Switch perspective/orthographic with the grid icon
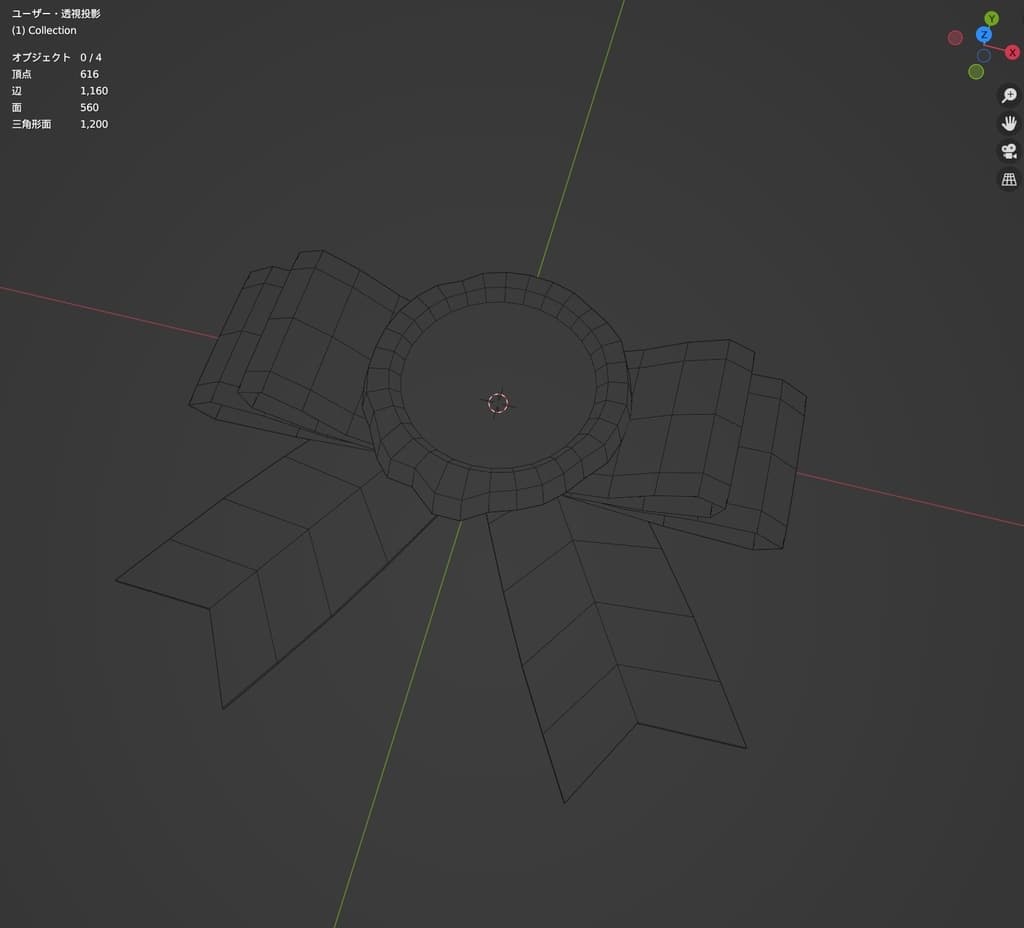Image resolution: width=1024 pixels, height=928 pixels. [x=1009, y=180]
